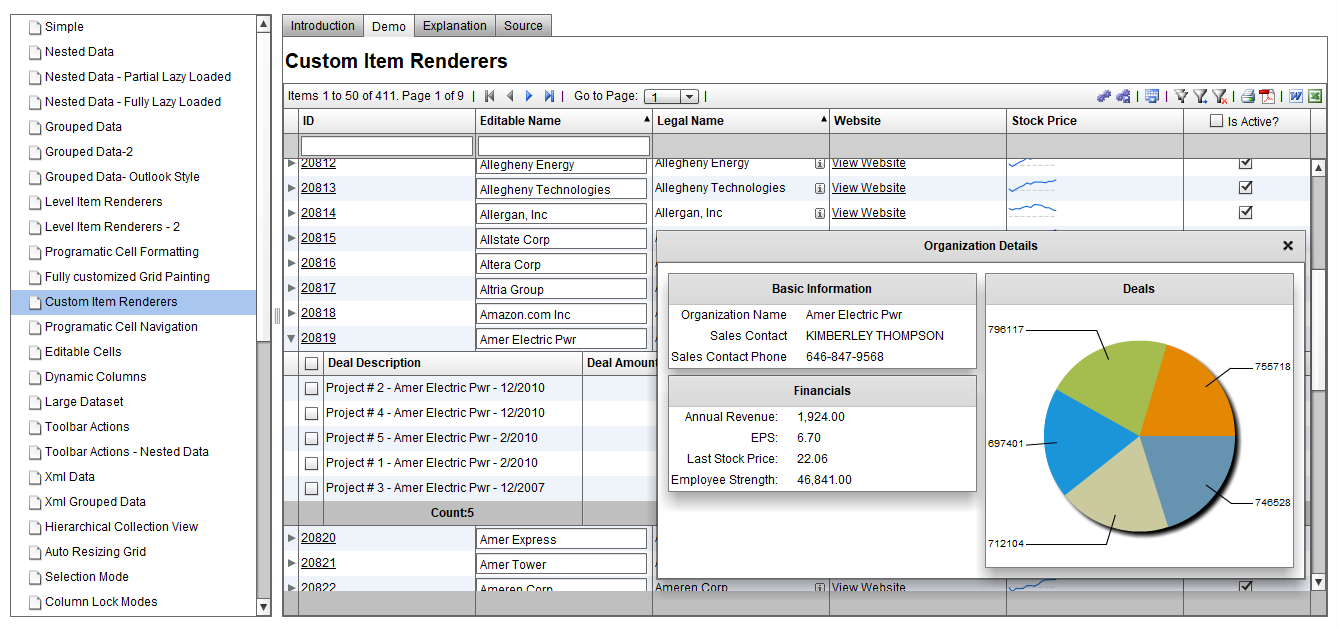Expand row 20816 details
This screenshot has height=628, width=1338.
(292, 263)
